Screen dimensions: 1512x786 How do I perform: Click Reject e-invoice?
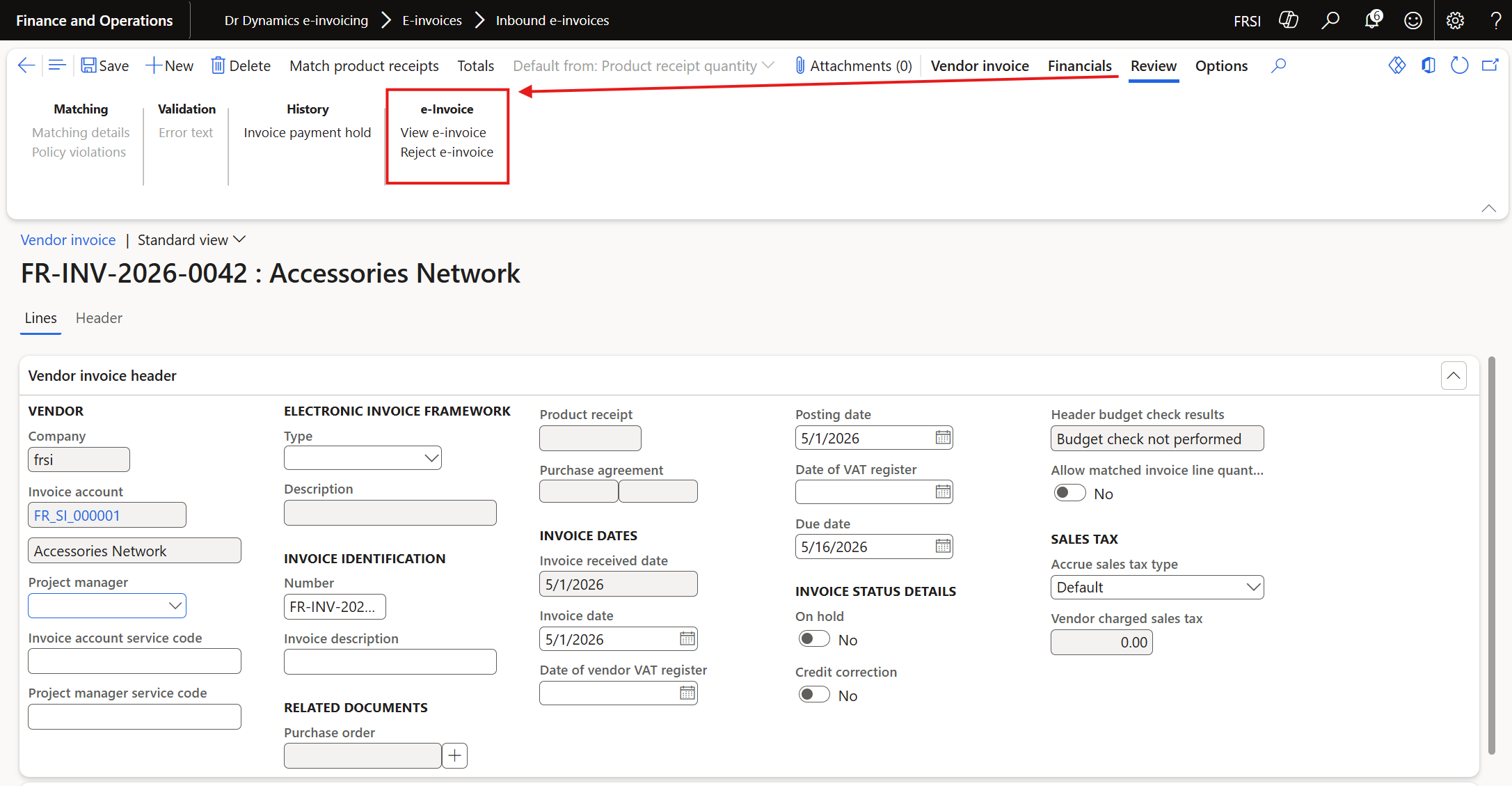(x=447, y=152)
